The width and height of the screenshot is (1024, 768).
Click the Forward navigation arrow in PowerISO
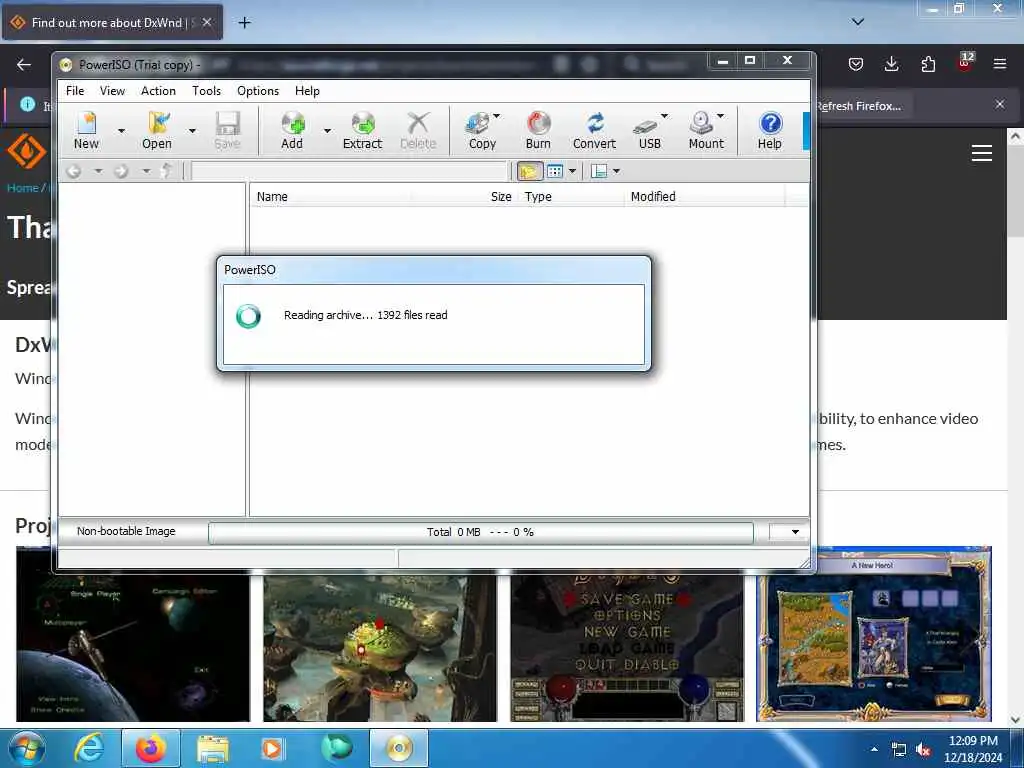[x=121, y=171]
